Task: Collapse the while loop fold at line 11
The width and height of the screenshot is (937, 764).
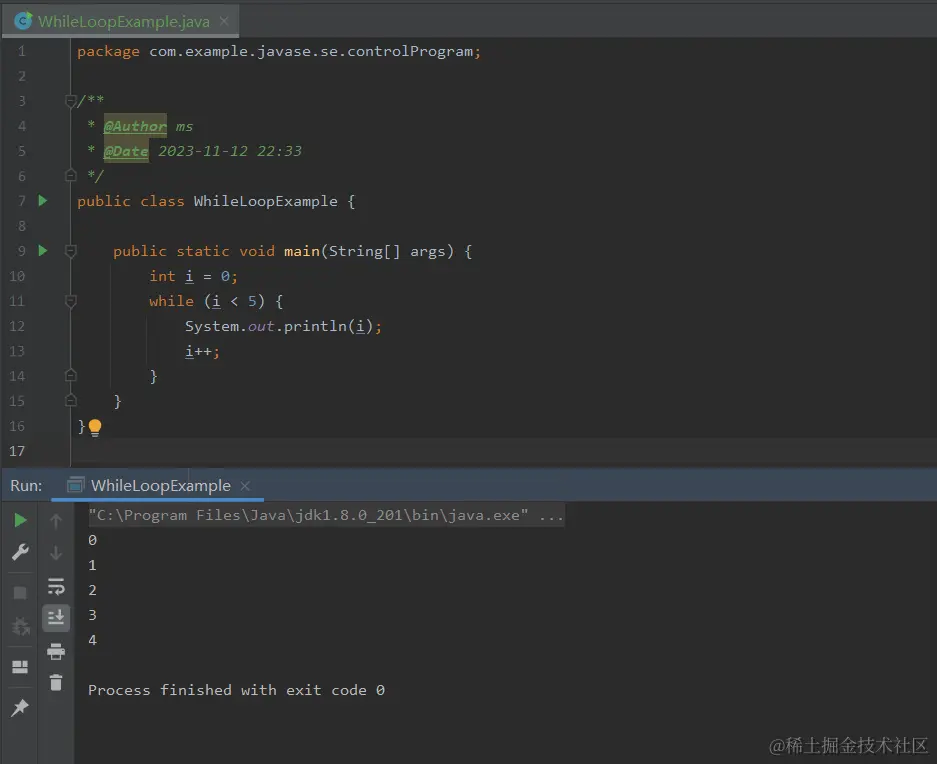Action: tap(71, 301)
